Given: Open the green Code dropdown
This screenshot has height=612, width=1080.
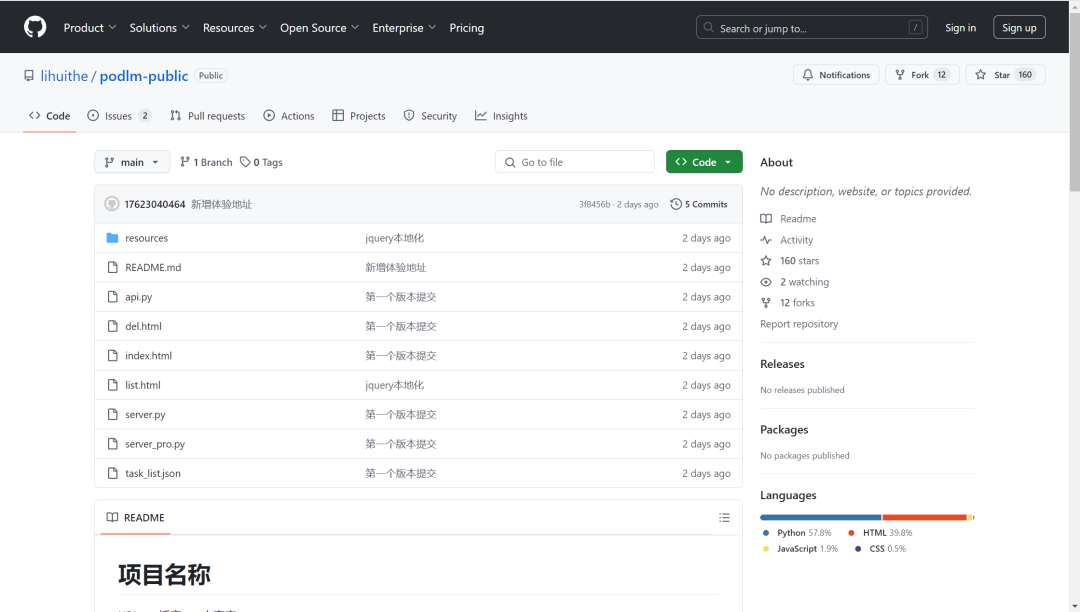Looking at the screenshot, I should 704,162.
